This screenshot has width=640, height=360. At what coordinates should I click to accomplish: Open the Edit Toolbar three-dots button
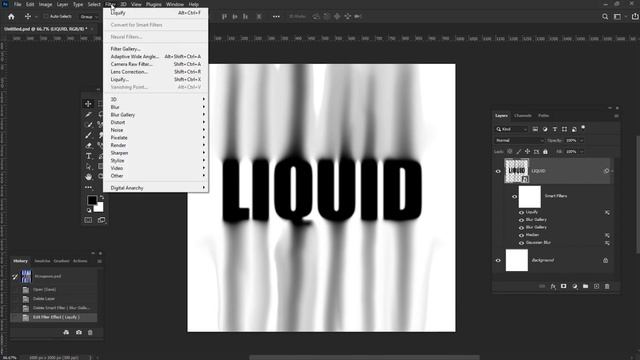click(x=88, y=187)
